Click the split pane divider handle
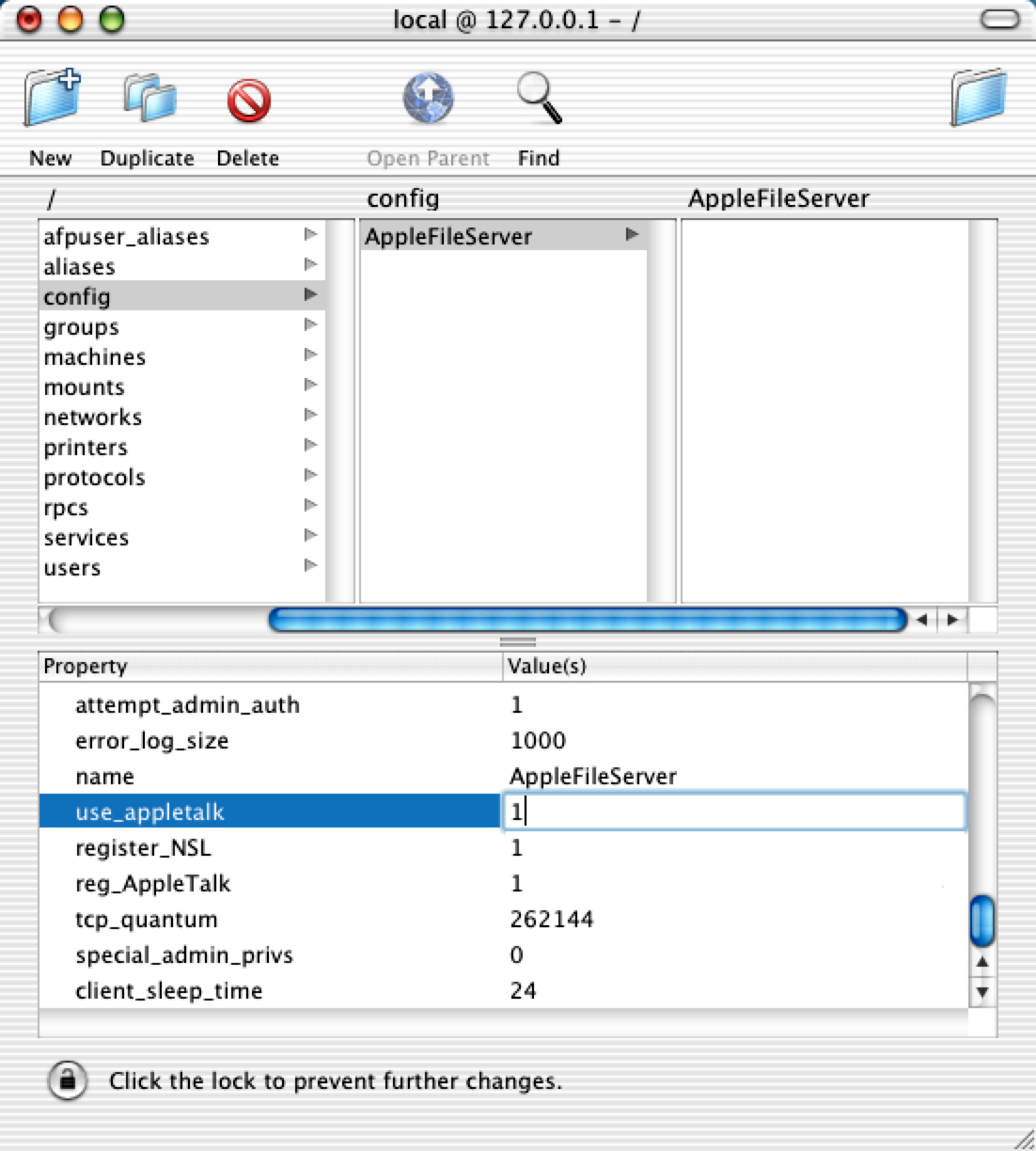This screenshot has height=1151, width=1036. click(518, 641)
